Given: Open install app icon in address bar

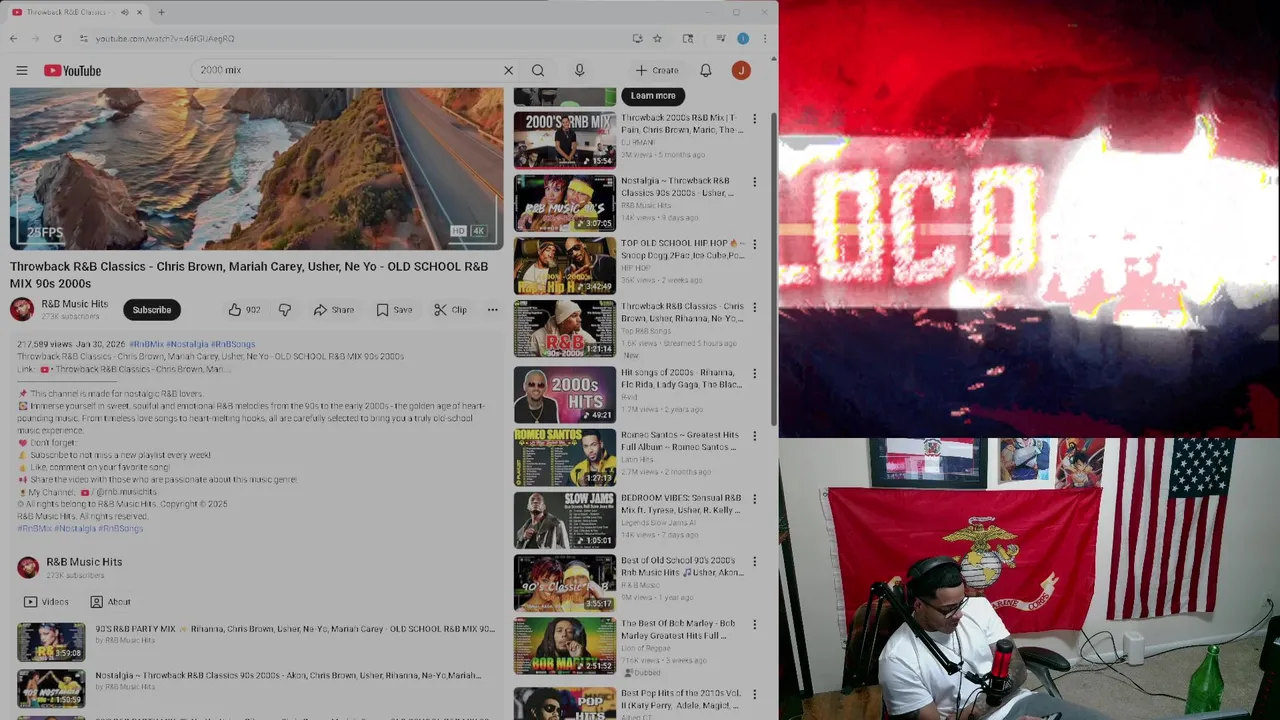Looking at the screenshot, I should (x=637, y=38).
